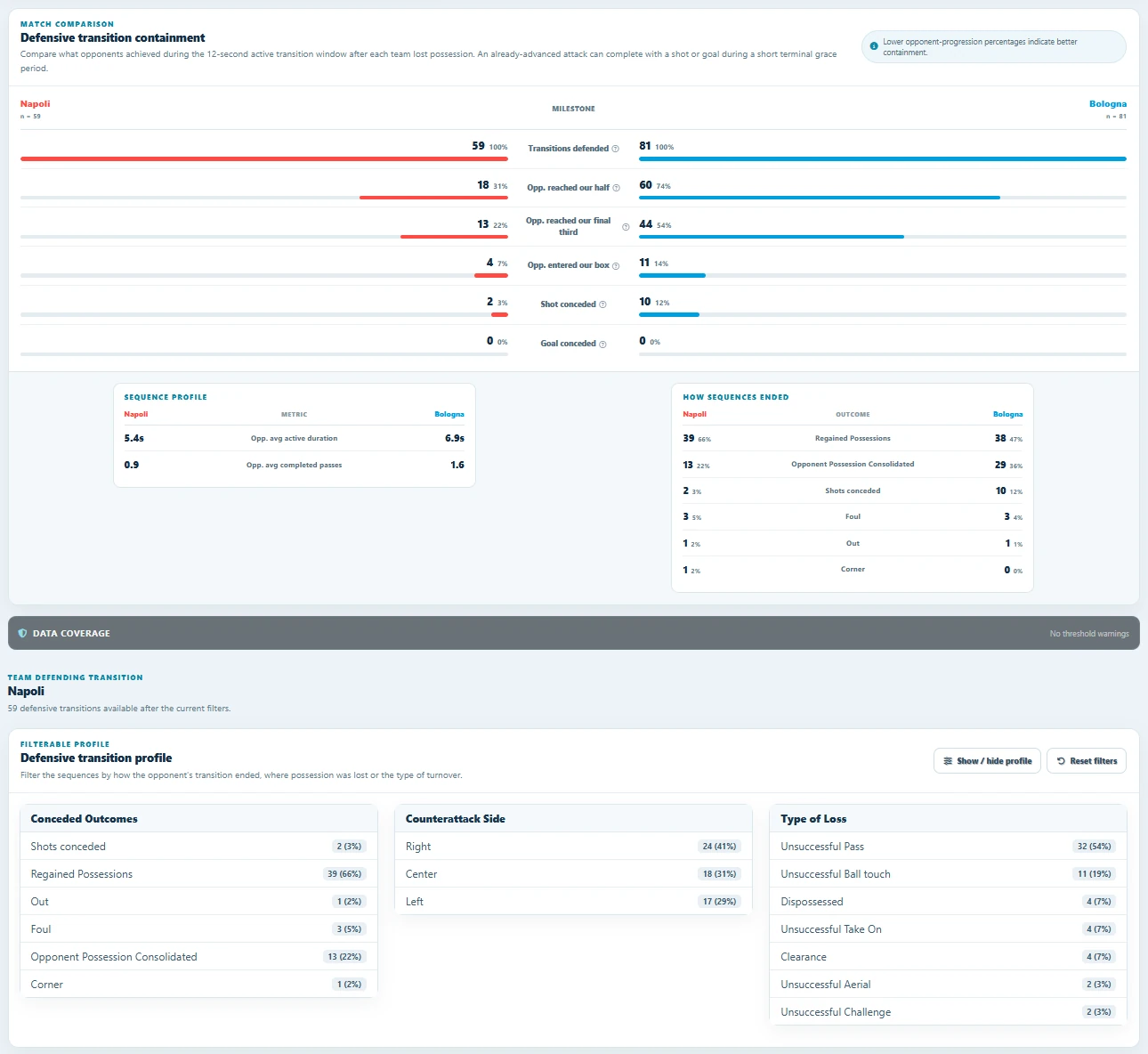Select Right counterattack side filter
The height and width of the screenshot is (1054, 1148).
pos(574,847)
